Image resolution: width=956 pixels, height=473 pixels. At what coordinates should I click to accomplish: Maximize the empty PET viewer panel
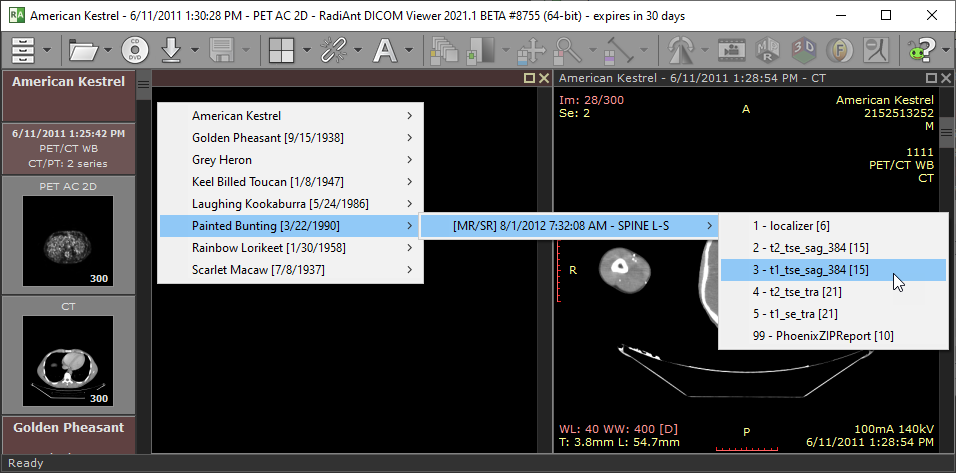(529, 78)
